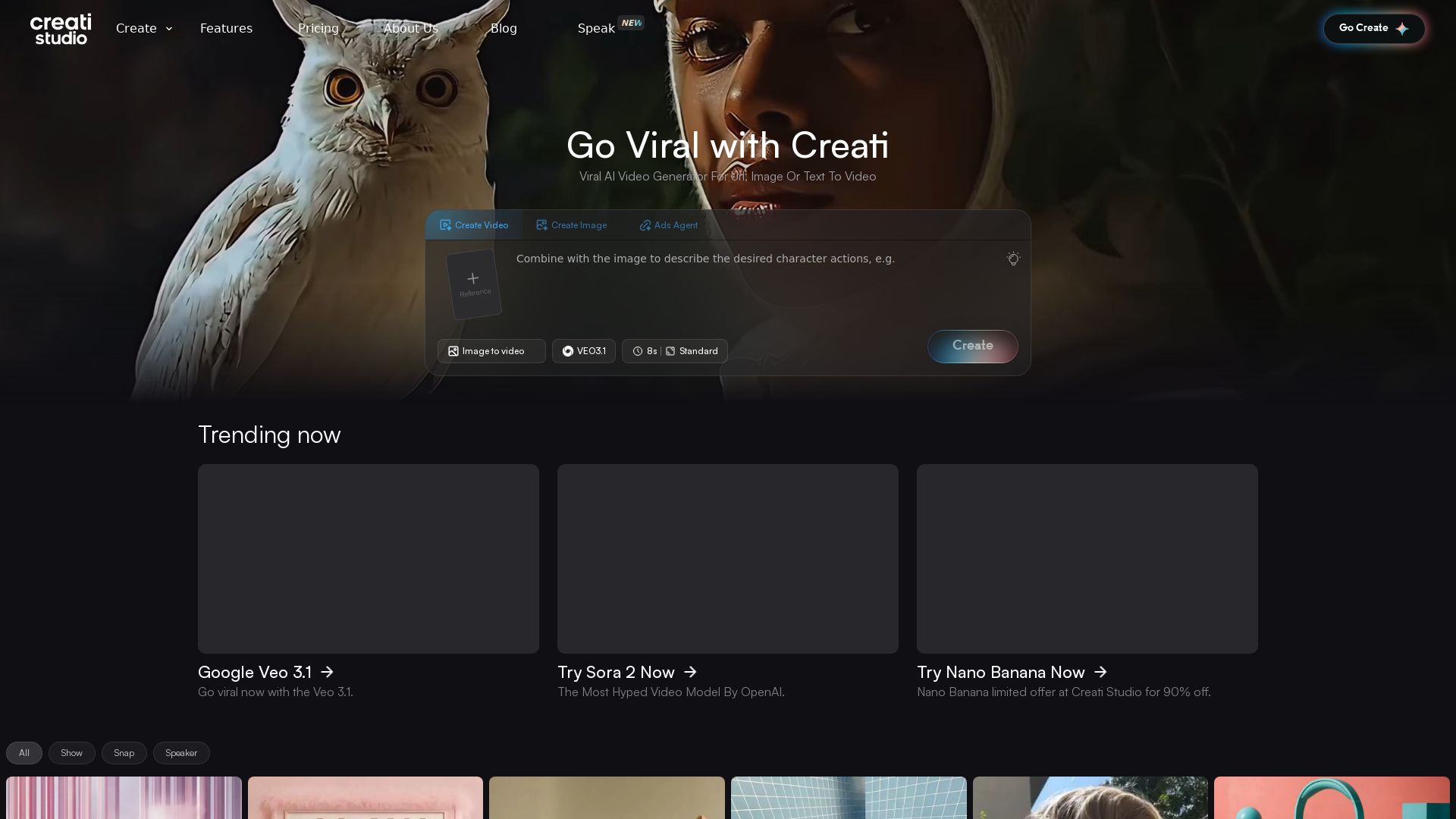Image resolution: width=1456 pixels, height=819 pixels.
Task: Click "Go viral now with the Veo 3.1." text
Action: pos(275,692)
